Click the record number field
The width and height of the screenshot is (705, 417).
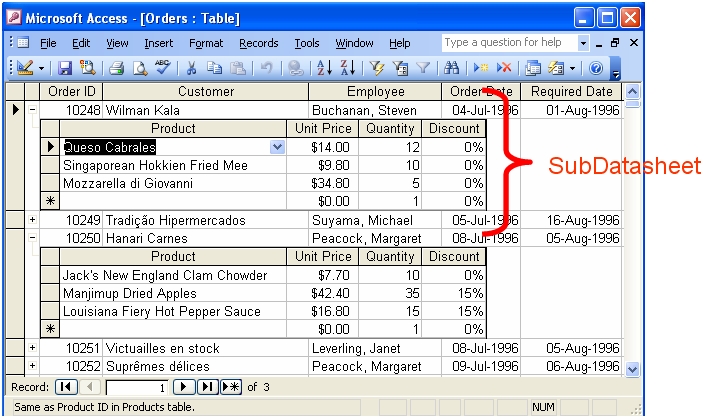[137, 387]
